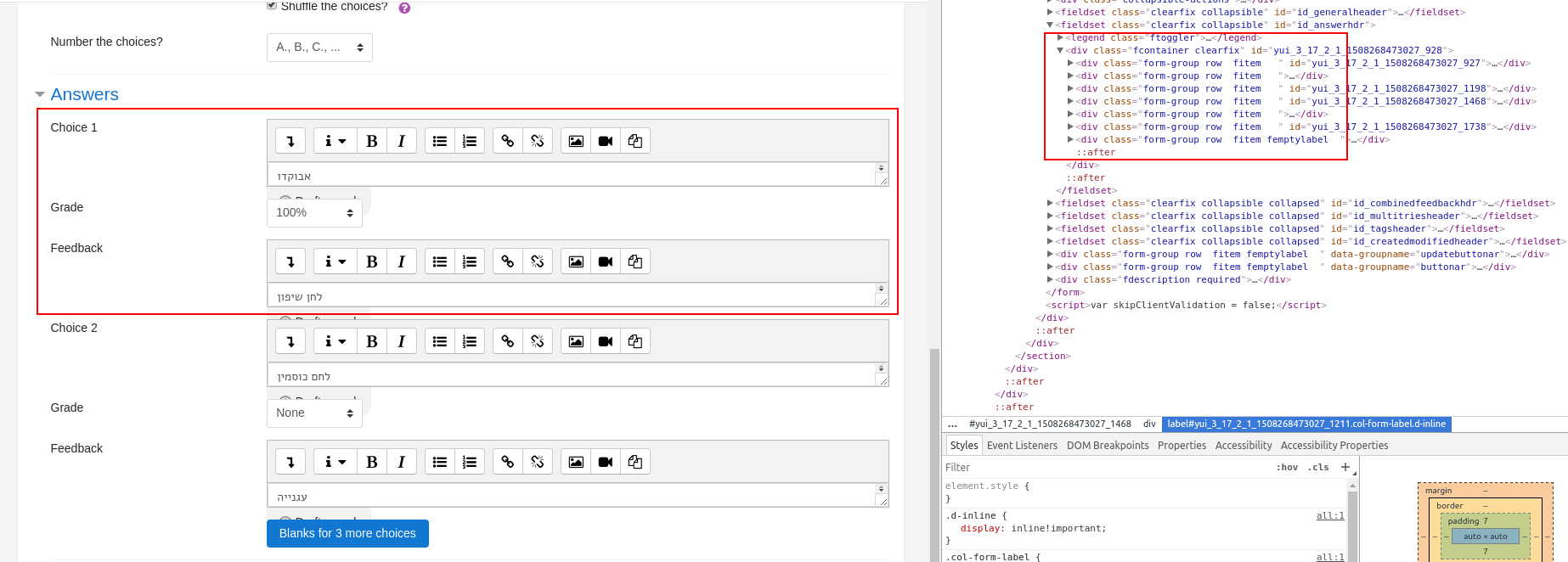
Task: Switch to Event Listeners tab
Action: point(1022,445)
